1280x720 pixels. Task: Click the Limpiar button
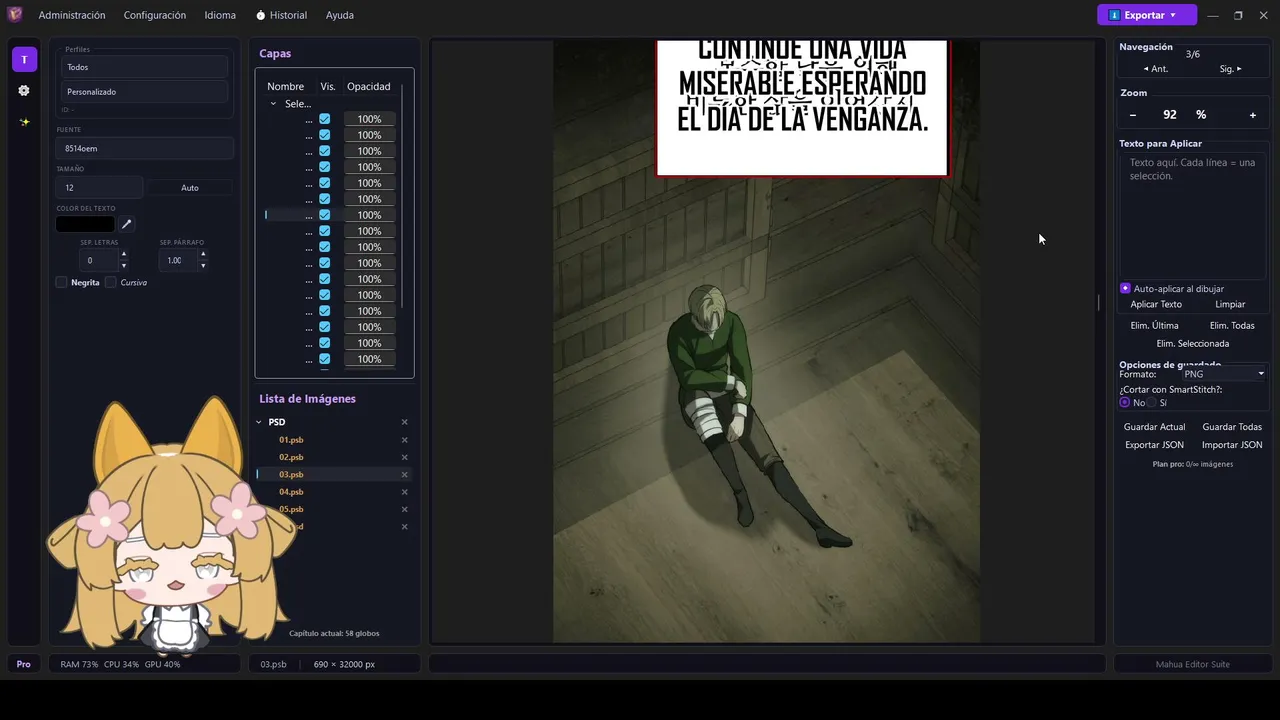point(1230,304)
